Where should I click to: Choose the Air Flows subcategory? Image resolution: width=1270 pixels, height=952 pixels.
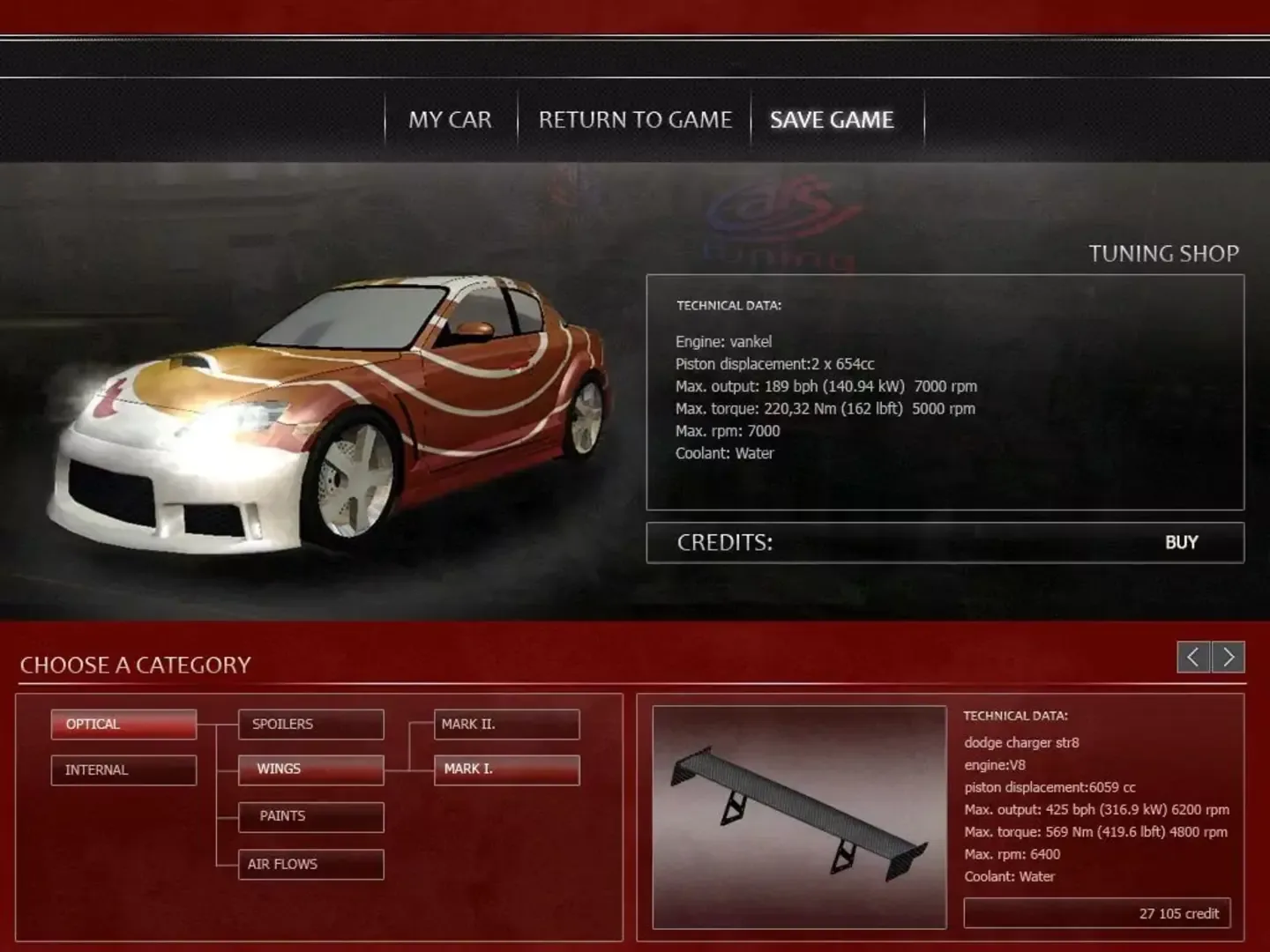310,864
